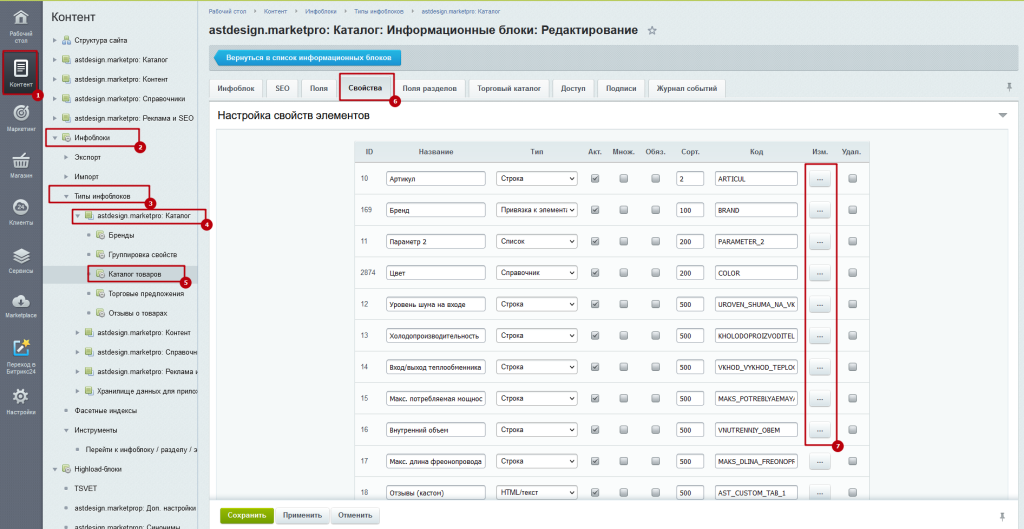
Task: Expand the Экспорт tree node
Action: pos(66,157)
